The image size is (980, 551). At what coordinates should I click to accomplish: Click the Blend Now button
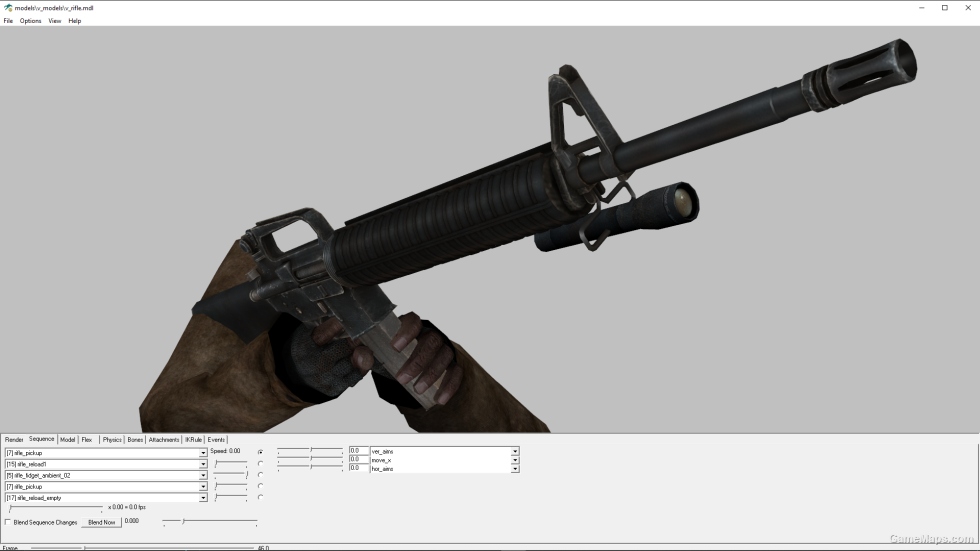pyautogui.click(x=101, y=522)
